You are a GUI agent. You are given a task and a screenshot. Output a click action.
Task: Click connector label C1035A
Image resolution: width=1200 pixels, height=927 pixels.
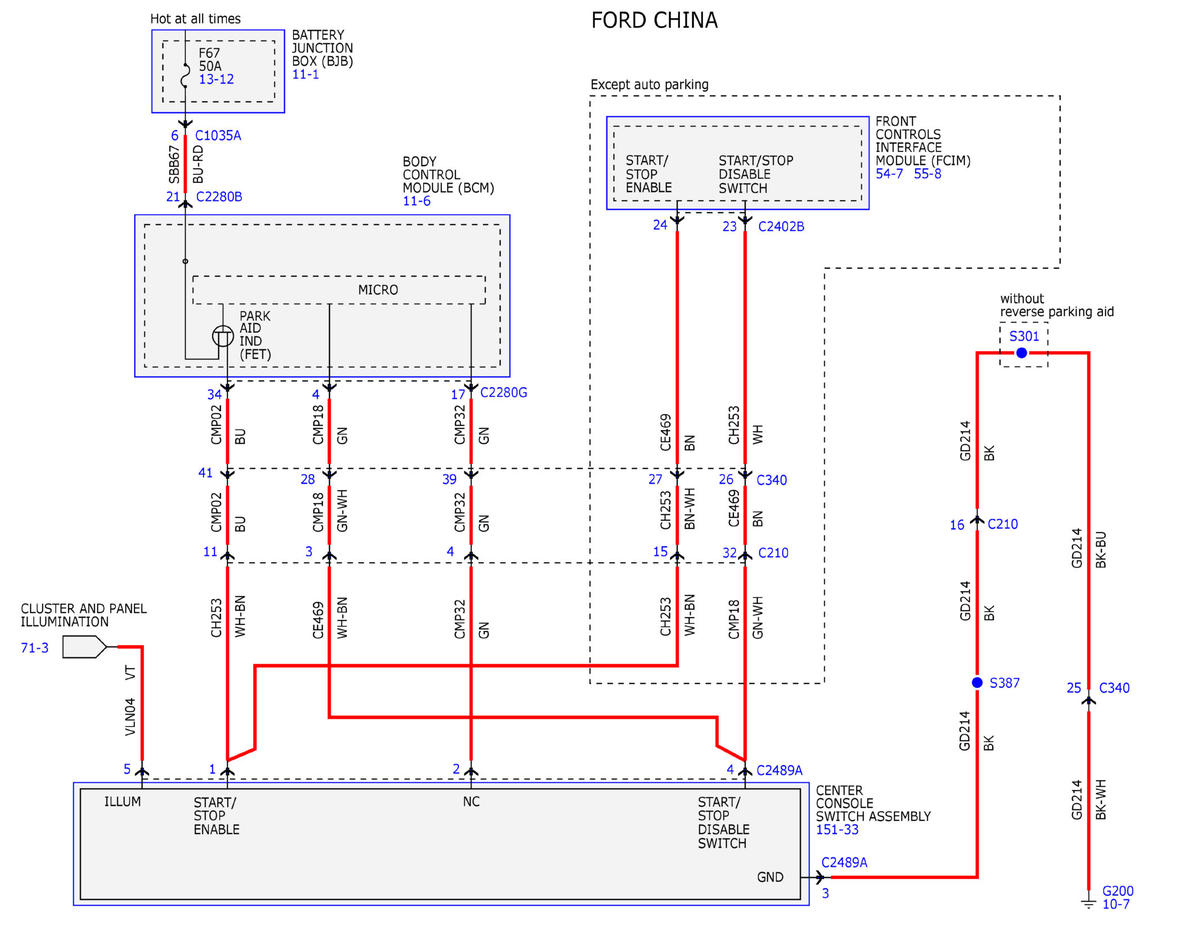click(218, 135)
